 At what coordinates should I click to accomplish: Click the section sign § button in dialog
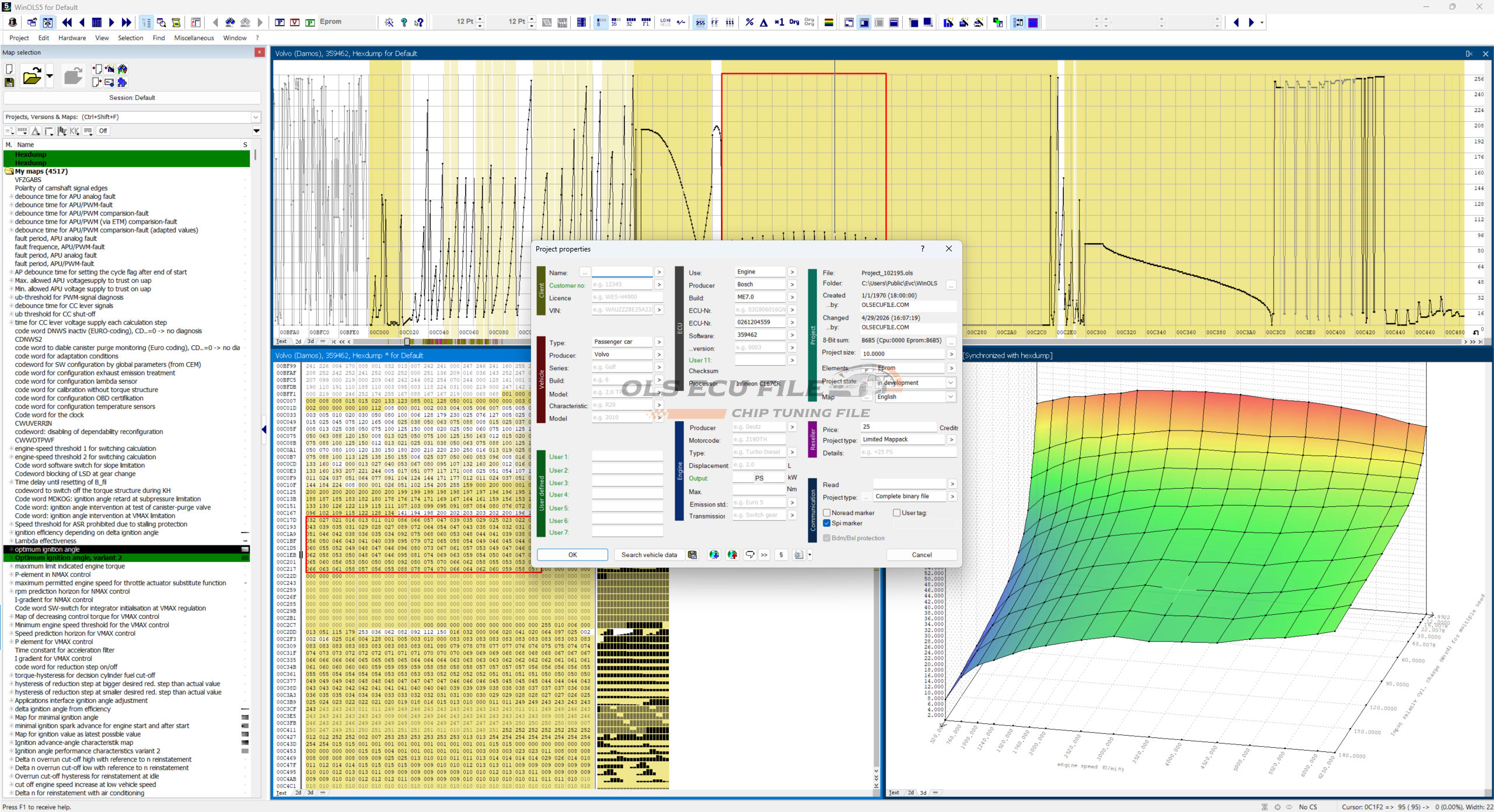tap(781, 555)
